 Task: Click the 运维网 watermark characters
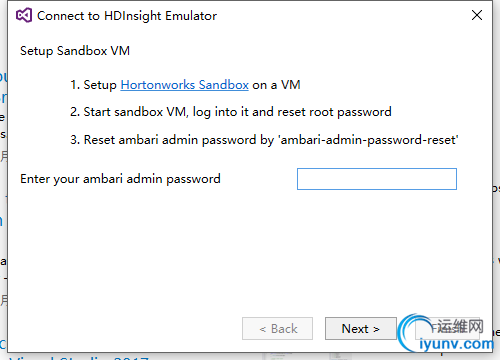tap(460, 326)
